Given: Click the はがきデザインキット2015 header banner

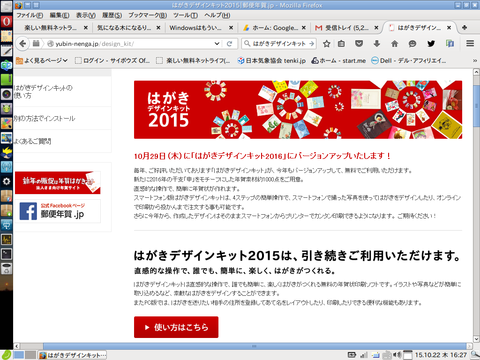Looking at the screenshot, I should tap(298, 110).
